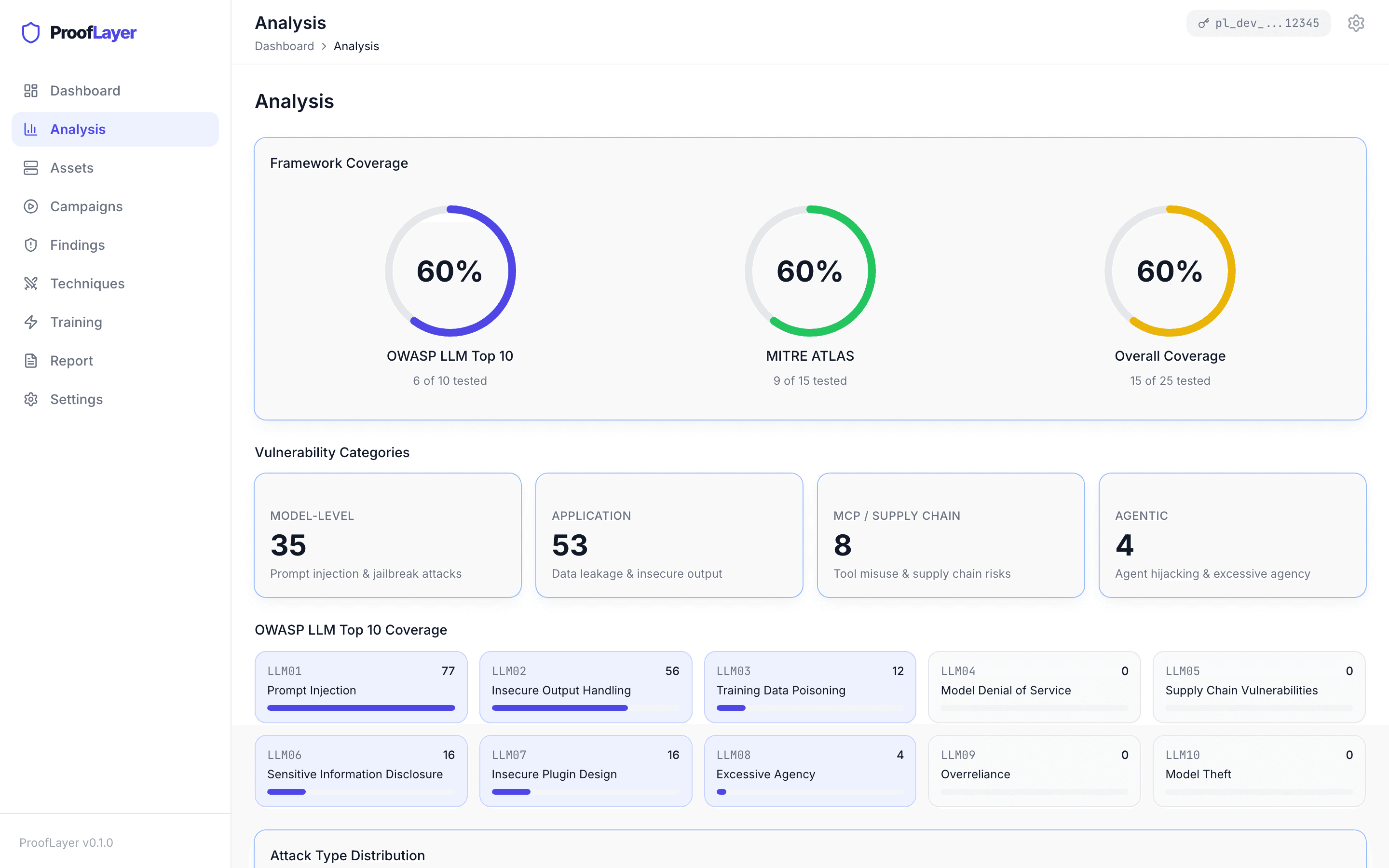Click the ProofLayer shield logo
This screenshot has height=868, width=1389.
[30, 32]
